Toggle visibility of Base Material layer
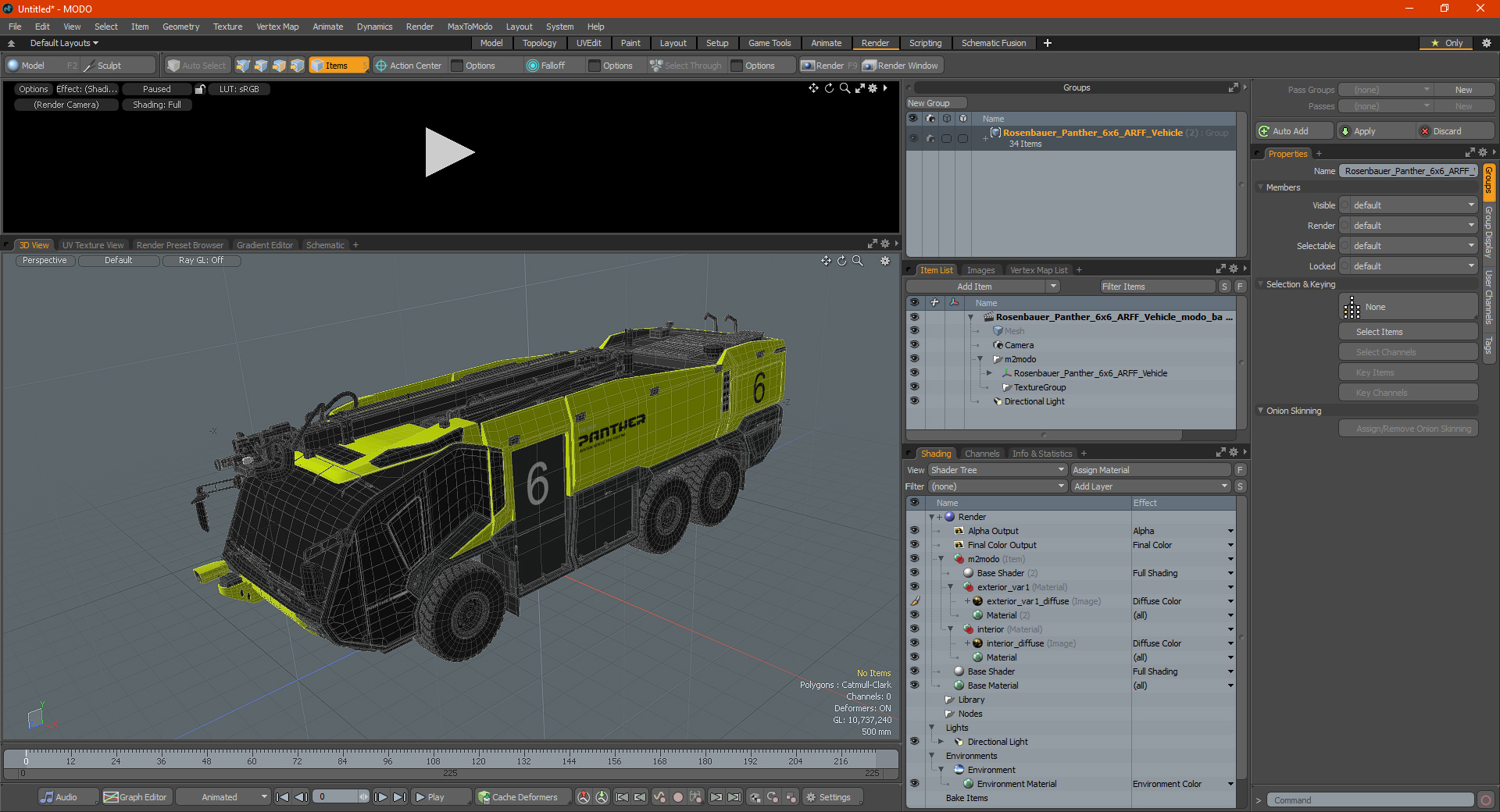 click(914, 686)
